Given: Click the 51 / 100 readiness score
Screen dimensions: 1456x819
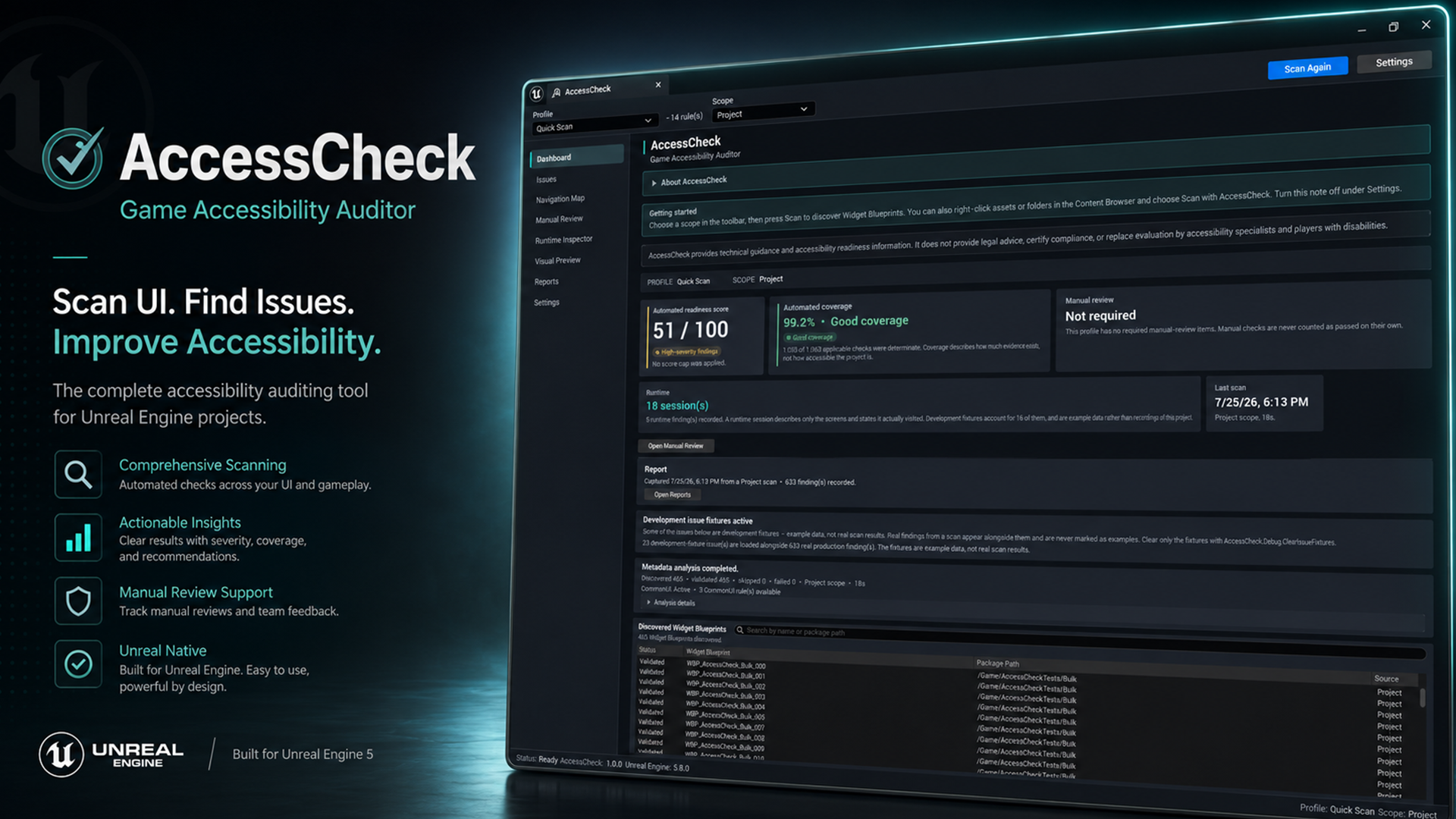Looking at the screenshot, I should [690, 330].
